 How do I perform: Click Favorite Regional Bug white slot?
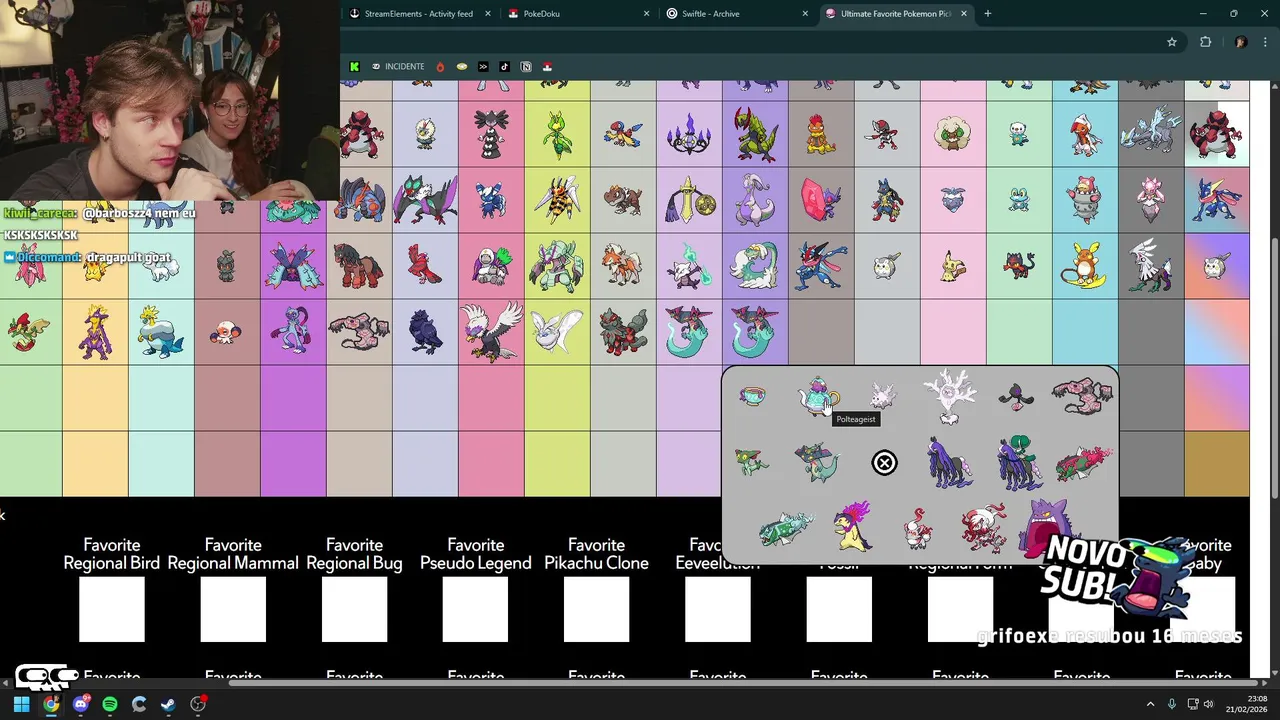coord(354,609)
